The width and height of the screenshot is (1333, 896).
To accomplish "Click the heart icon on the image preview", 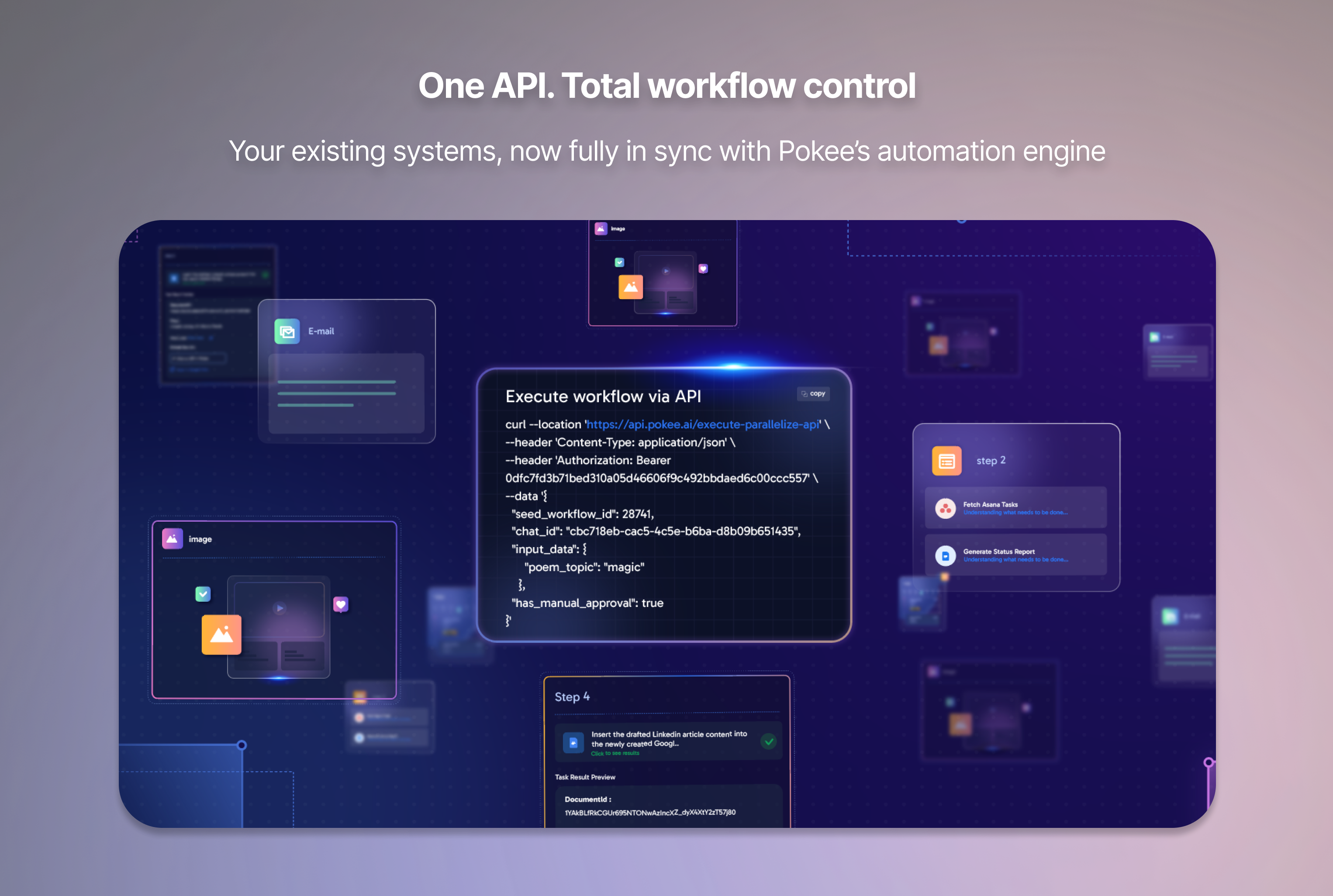I will point(341,603).
